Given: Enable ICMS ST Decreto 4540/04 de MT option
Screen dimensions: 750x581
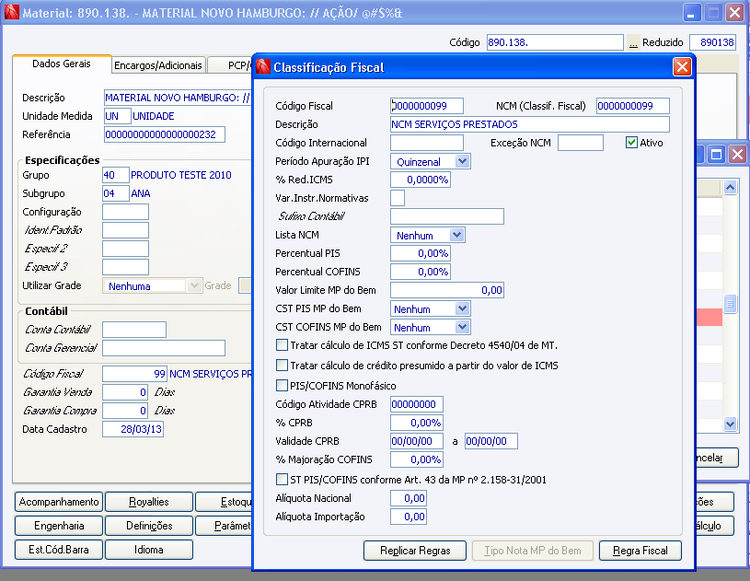Looking at the screenshot, I should pos(282,345).
